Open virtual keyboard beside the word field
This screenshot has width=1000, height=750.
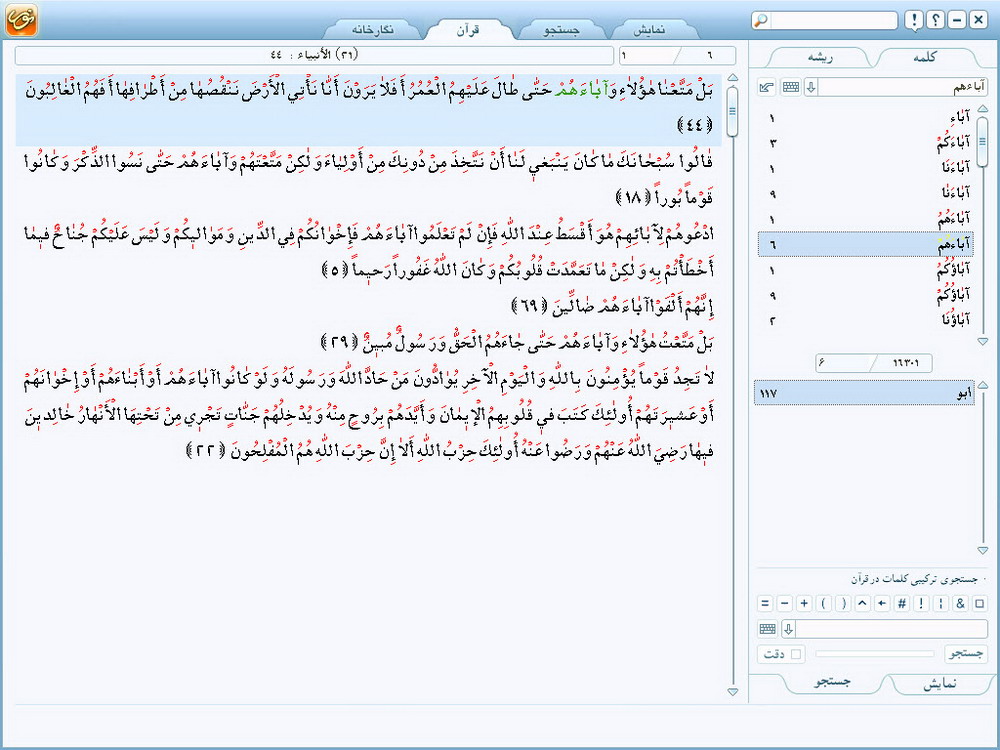[x=791, y=87]
